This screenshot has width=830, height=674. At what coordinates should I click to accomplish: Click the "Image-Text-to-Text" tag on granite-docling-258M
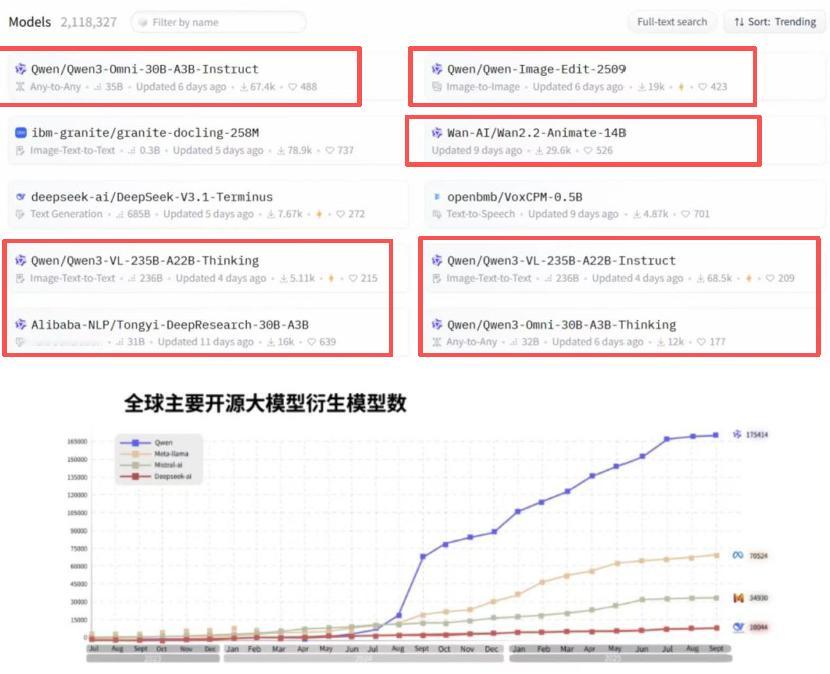pos(73,150)
